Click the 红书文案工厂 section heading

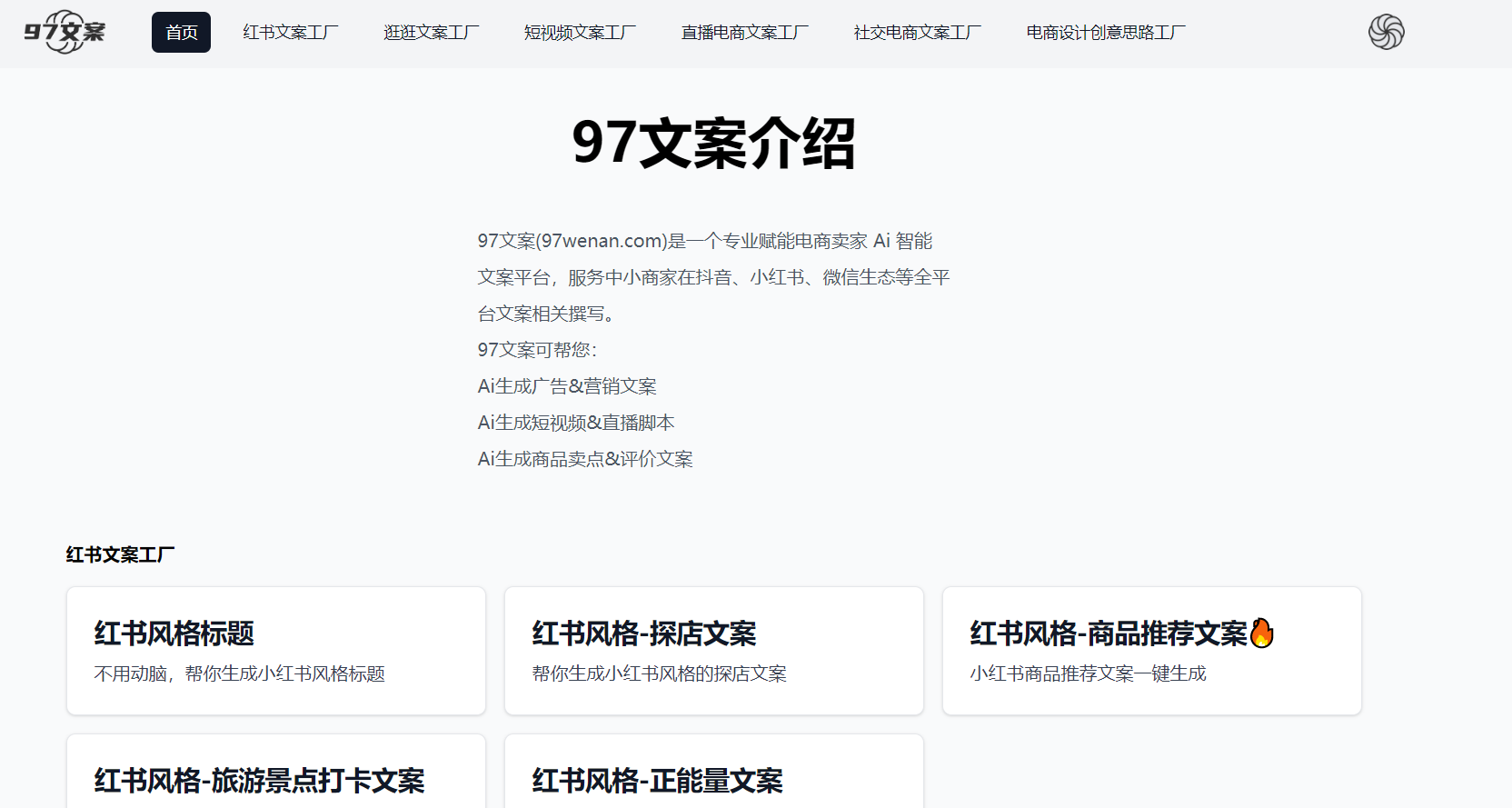120,554
